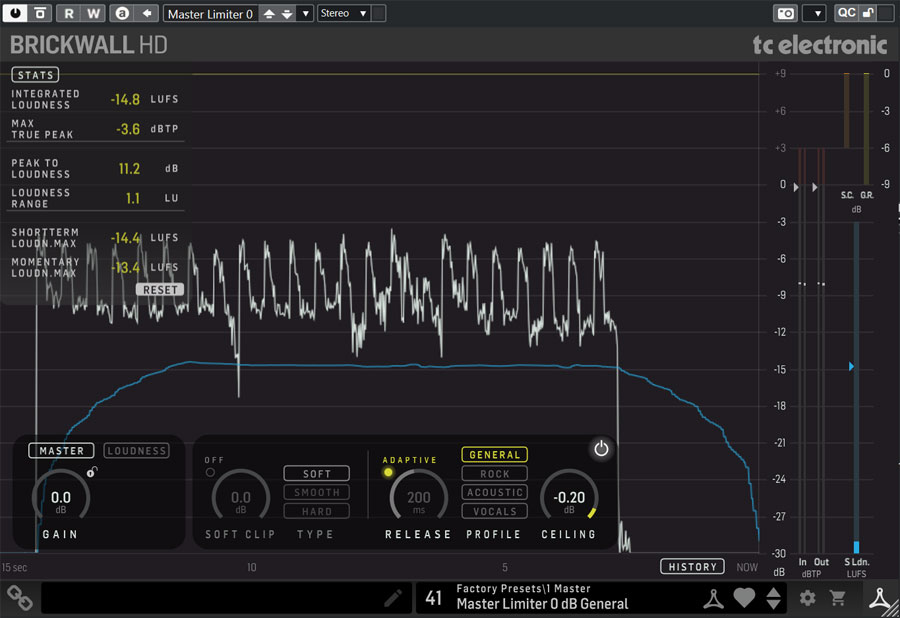Click the QC lock icon
Screen dimensions: 900x618
pos(868,13)
